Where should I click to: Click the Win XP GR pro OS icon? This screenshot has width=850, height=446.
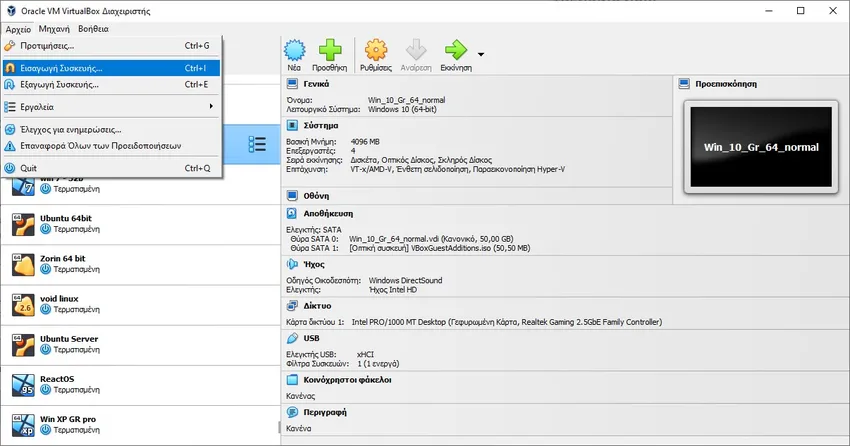[x=23, y=425]
